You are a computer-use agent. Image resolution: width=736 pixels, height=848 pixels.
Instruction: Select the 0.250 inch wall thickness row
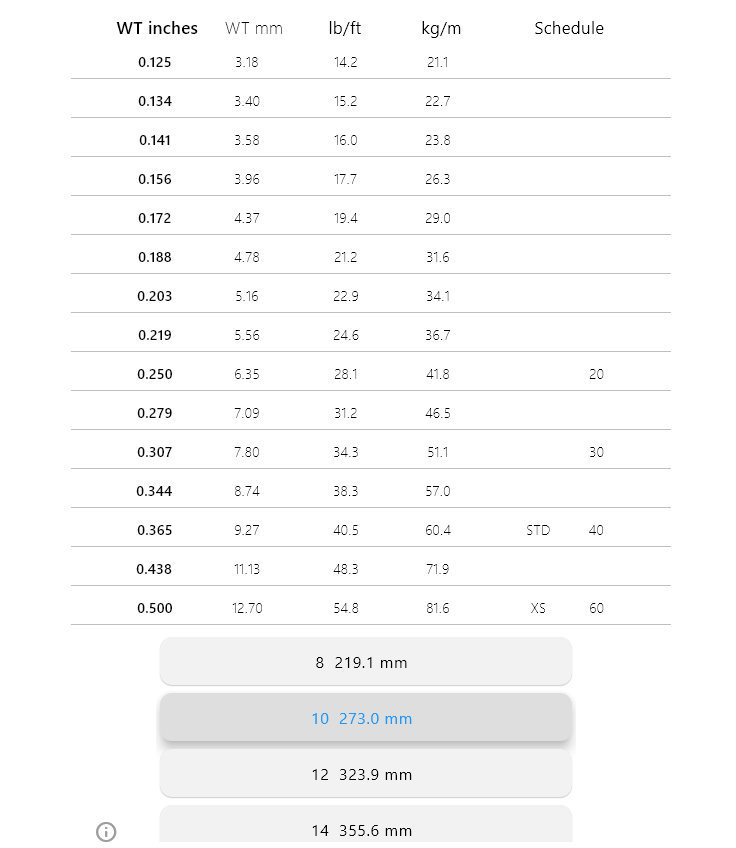tap(155, 374)
